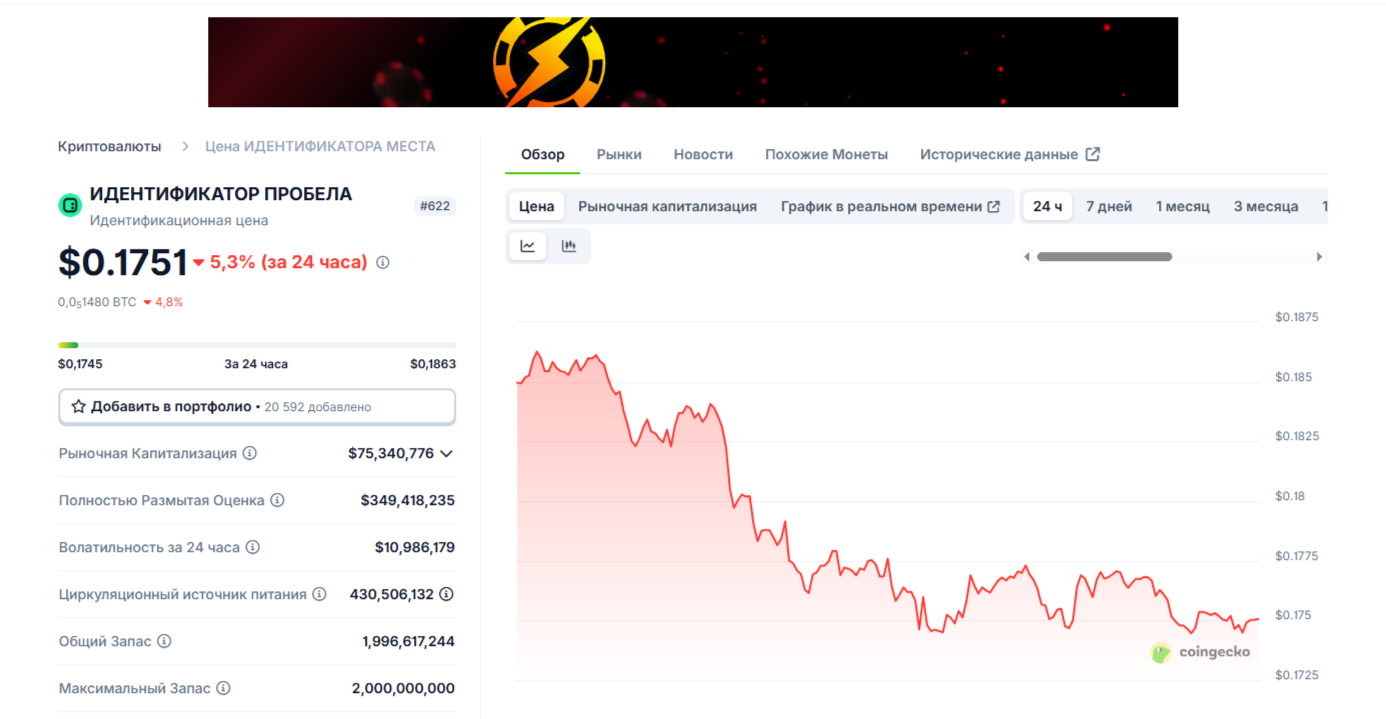Click the star icon in the portfolio button
1386x719 pixels.
point(78,407)
